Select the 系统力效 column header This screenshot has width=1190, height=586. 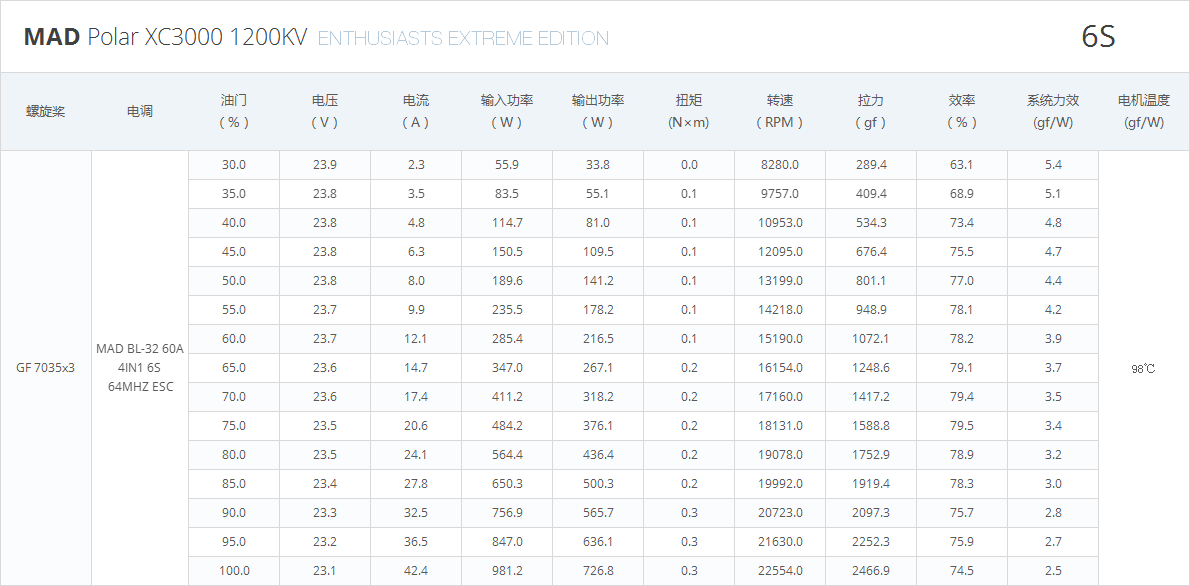[x=1053, y=111]
